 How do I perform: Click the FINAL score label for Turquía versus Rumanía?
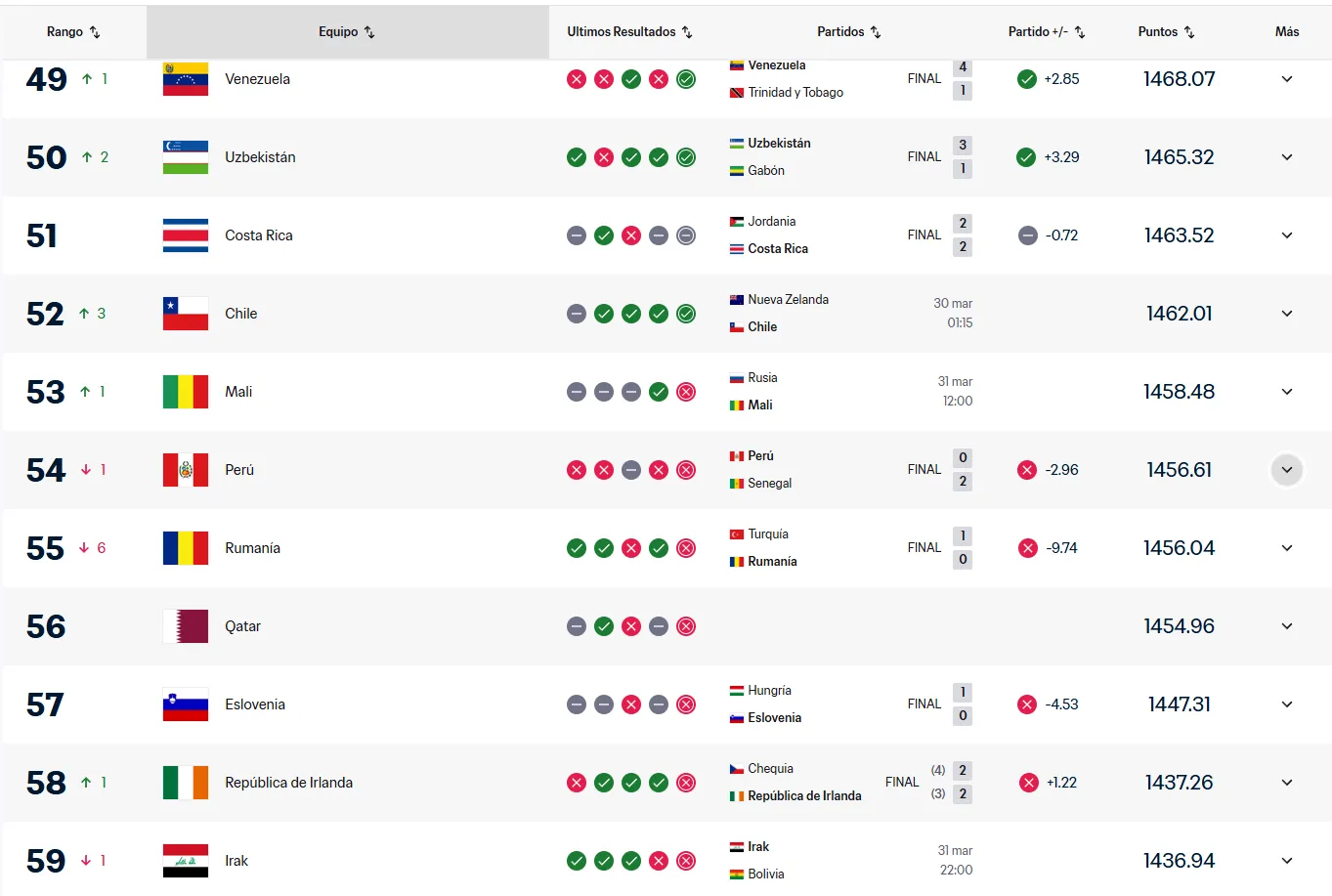(x=924, y=548)
